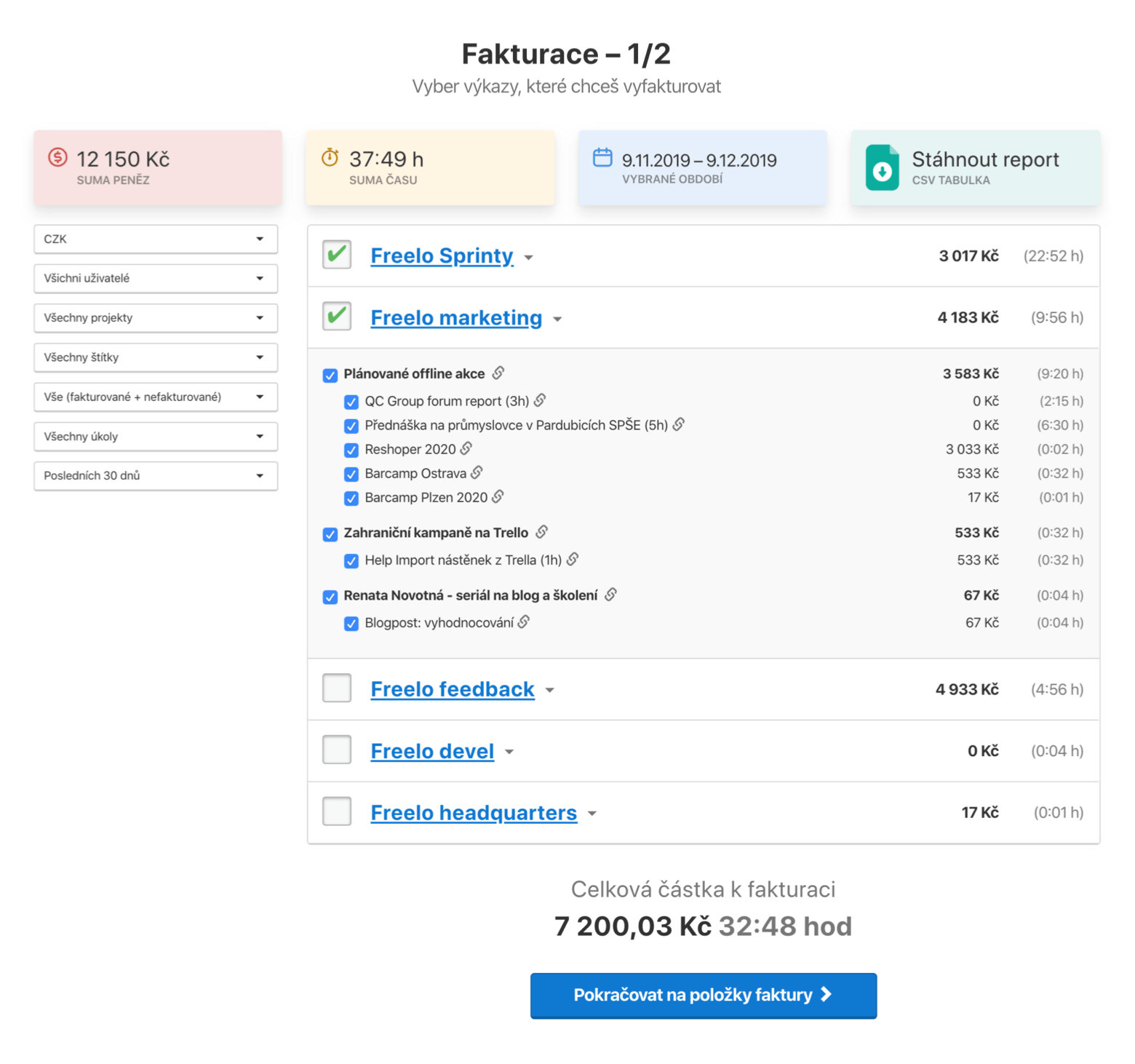Open link icon beside Help Import nástěnek
Viewport: 1135px width, 1064px height.
pyautogui.click(x=573, y=559)
